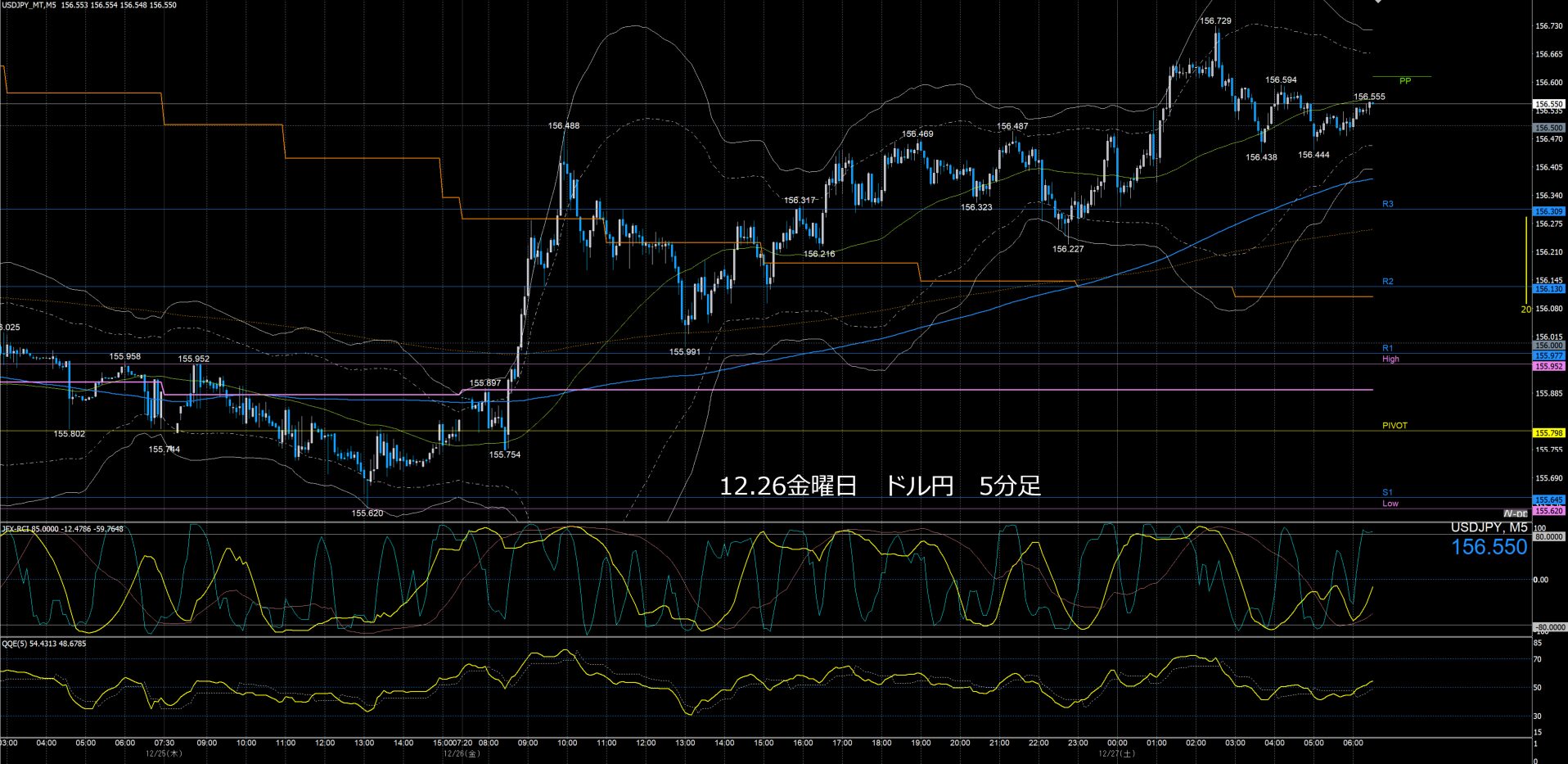Click the 12.26 chart title text annotation
Screen dimensions: 1568x764
tap(880, 486)
